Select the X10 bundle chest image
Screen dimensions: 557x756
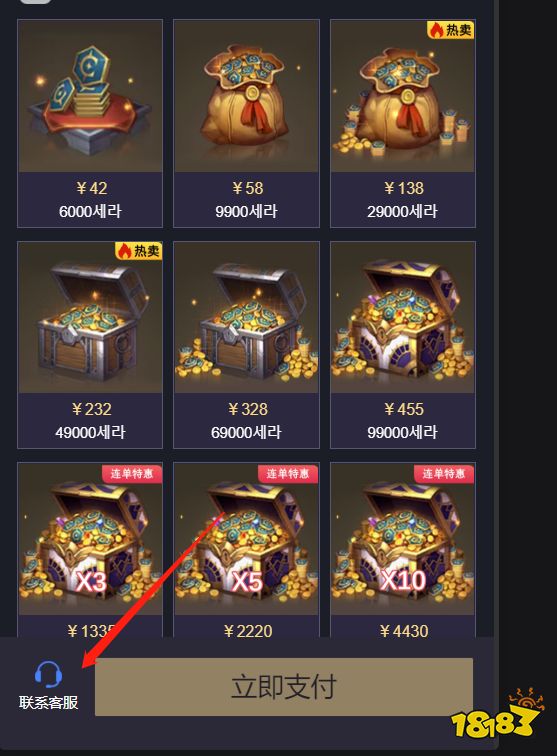coord(403,539)
